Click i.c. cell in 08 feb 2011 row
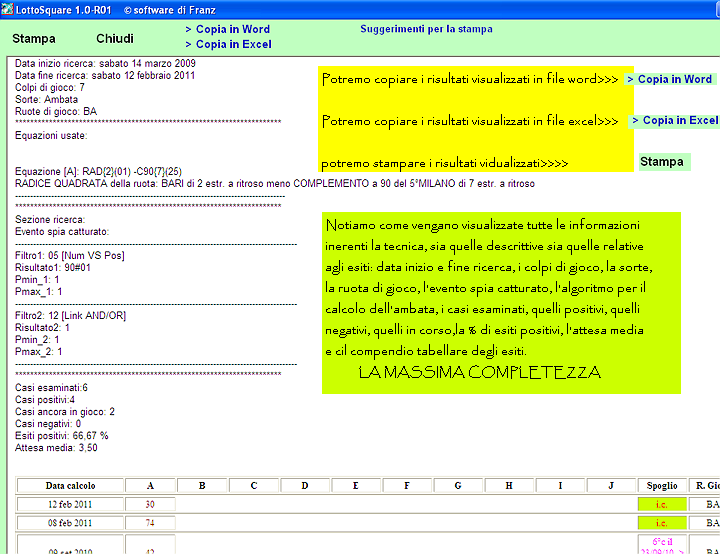Image resolution: width=720 pixels, height=554 pixels. [x=662, y=523]
